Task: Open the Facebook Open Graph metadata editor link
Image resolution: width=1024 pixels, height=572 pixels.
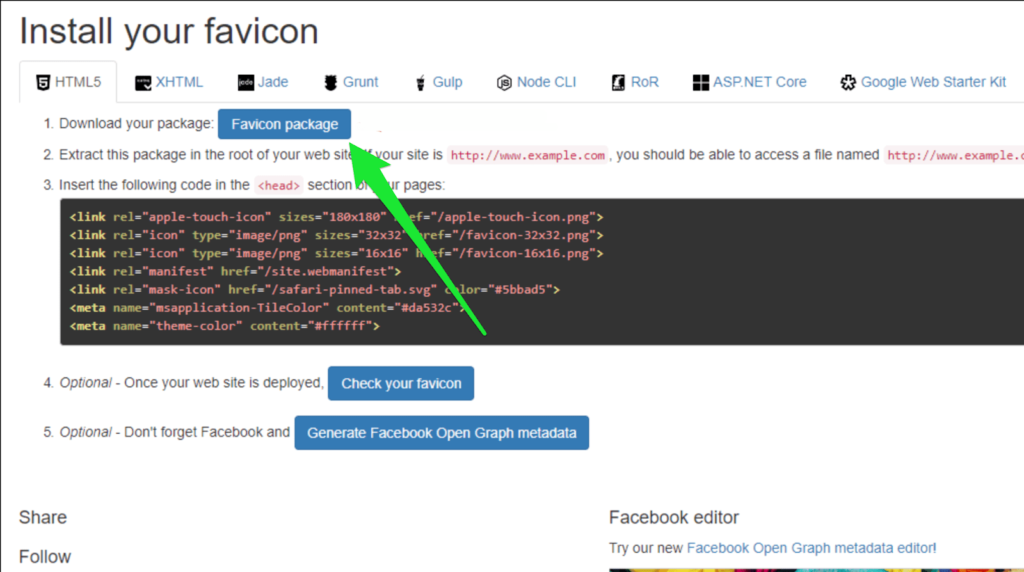Action: (x=811, y=548)
